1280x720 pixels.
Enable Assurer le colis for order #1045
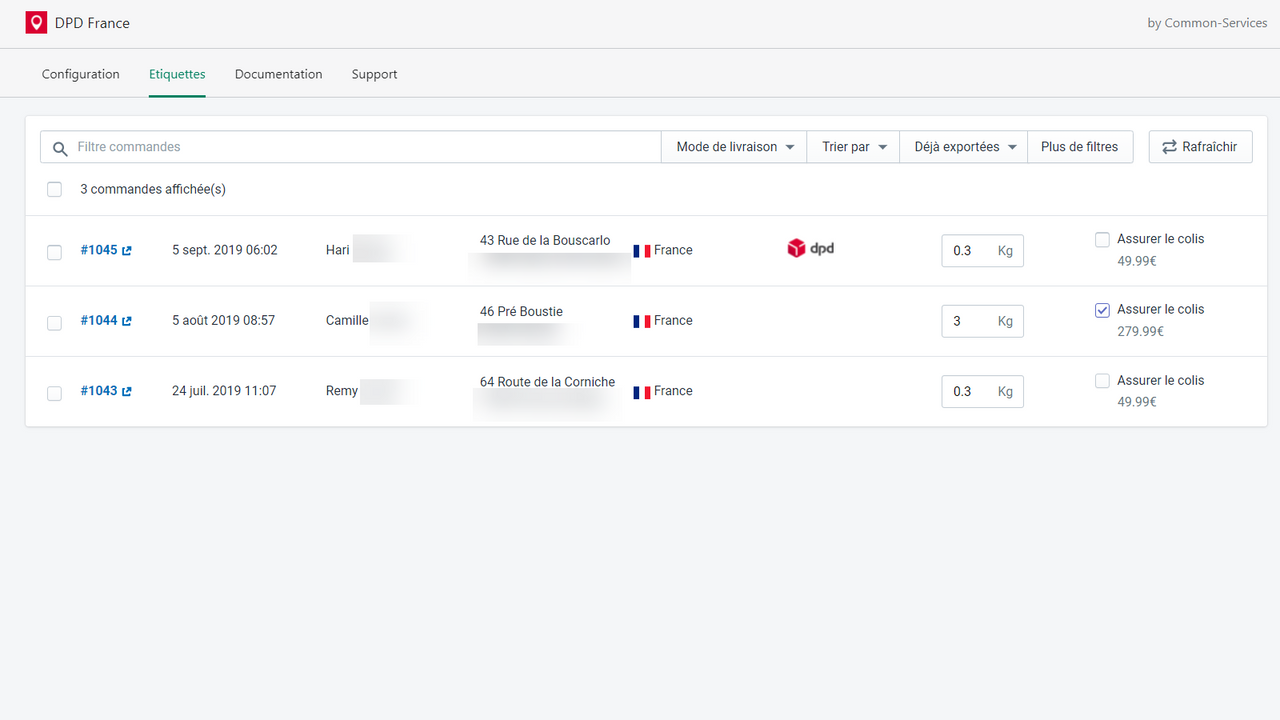coord(1102,239)
